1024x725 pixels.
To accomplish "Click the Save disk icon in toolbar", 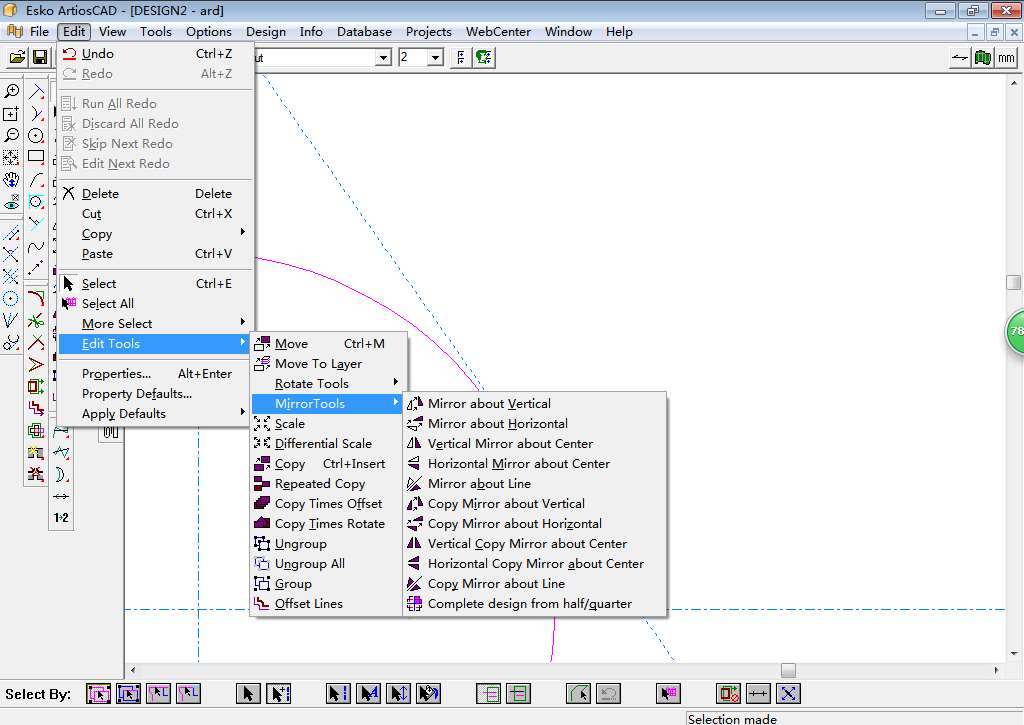I will 39,58.
